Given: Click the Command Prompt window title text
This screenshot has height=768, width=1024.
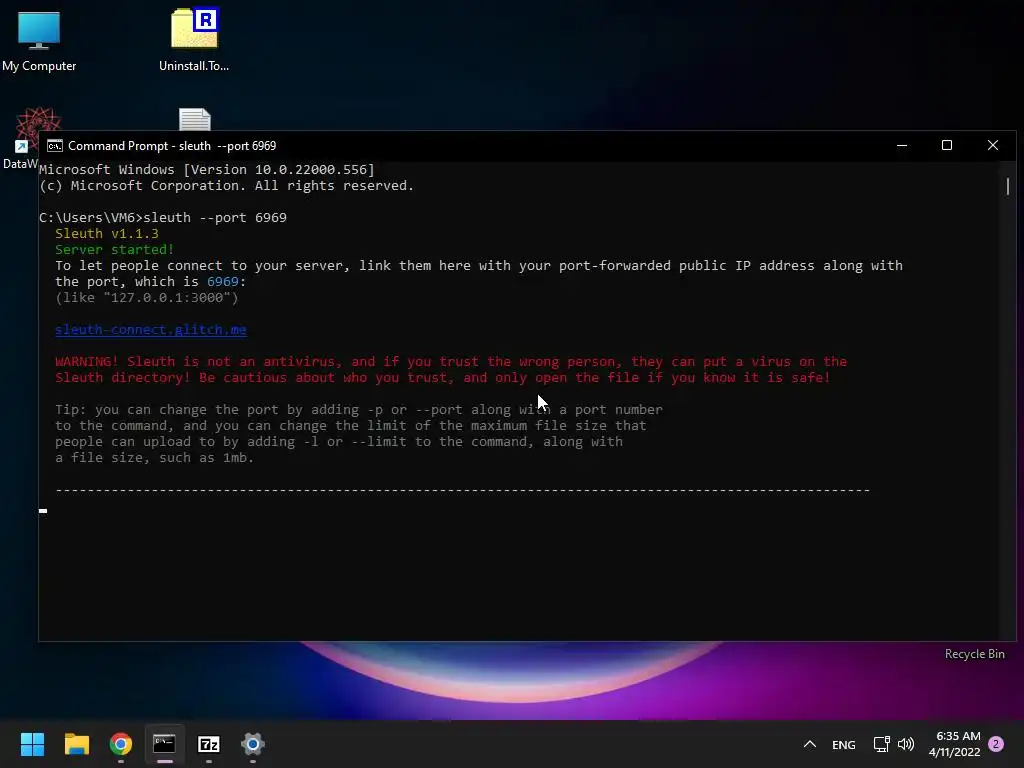Looking at the screenshot, I should 172,146.
